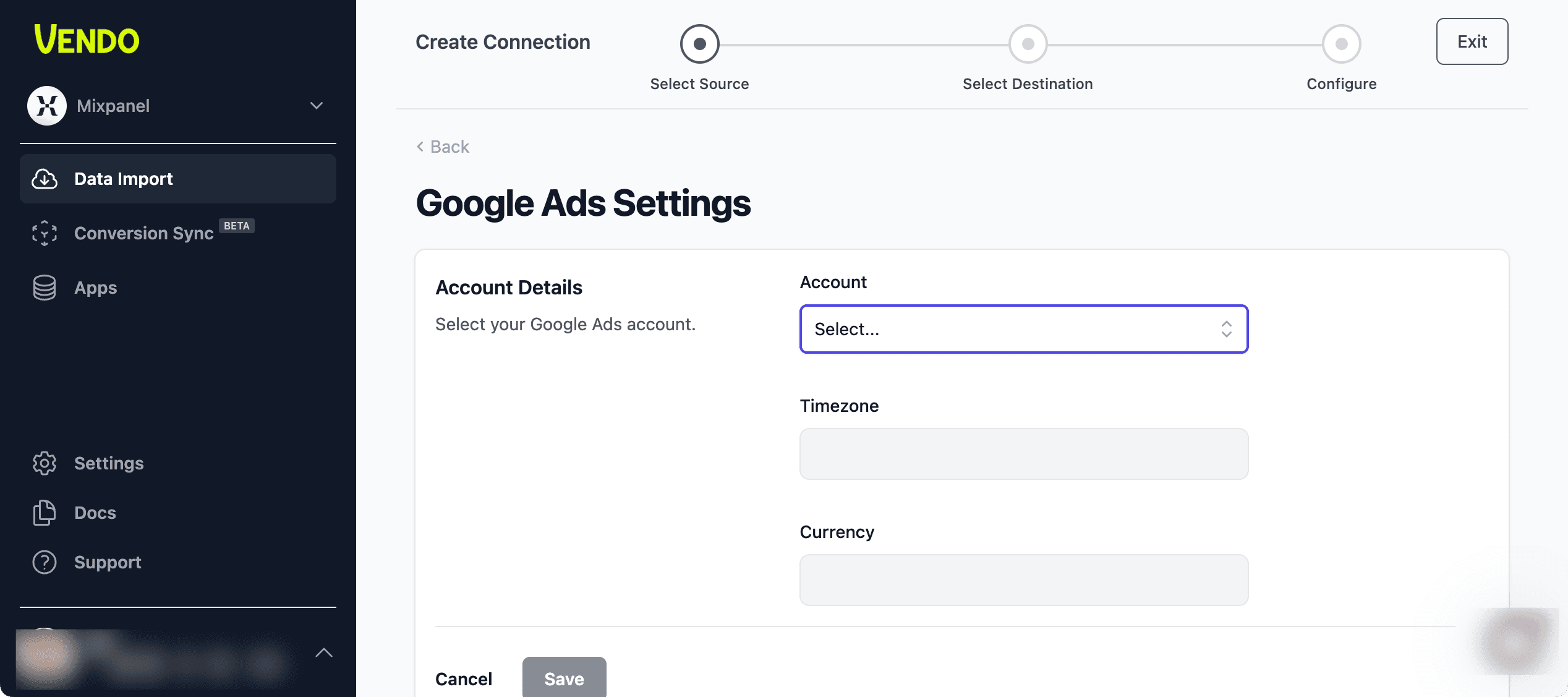Image resolution: width=1568 pixels, height=697 pixels.
Task: Expand the user profile menu chevron
Action: click(x=324, y=652)
